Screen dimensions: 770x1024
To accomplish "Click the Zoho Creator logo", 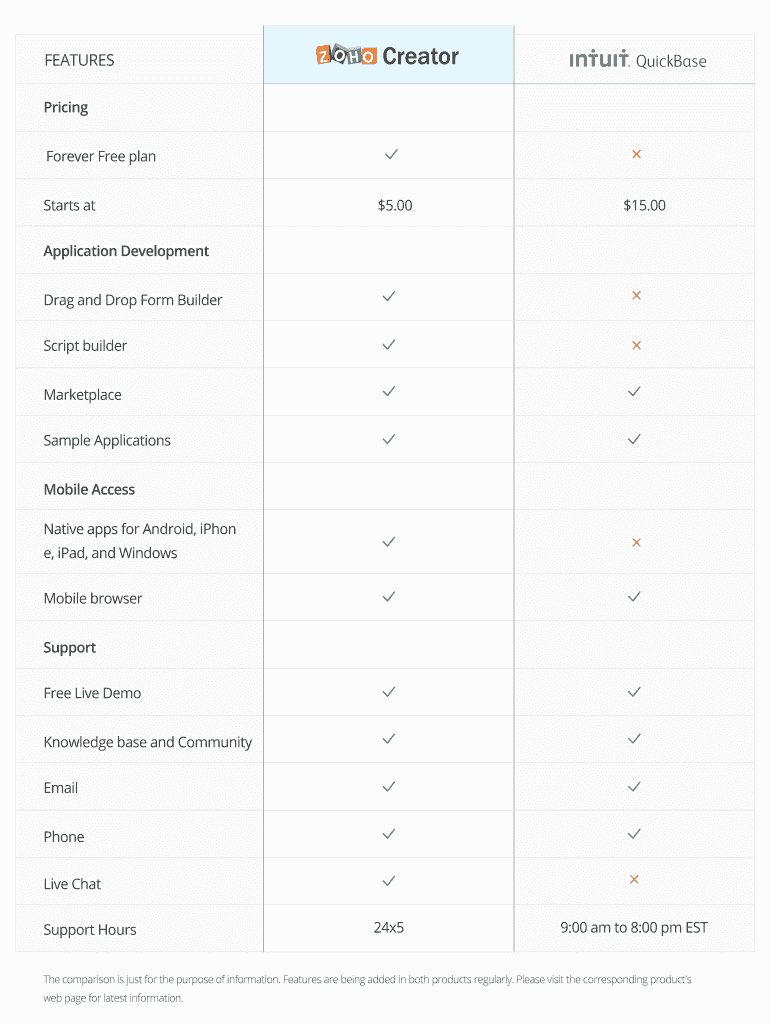I will point(388,56).
